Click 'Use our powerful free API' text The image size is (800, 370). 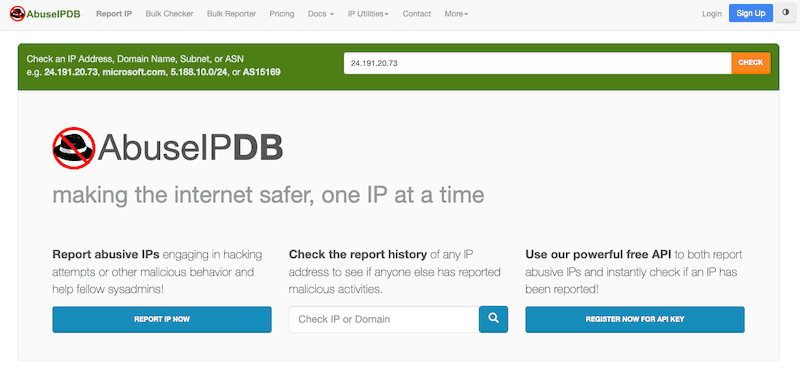pos(598,254)
